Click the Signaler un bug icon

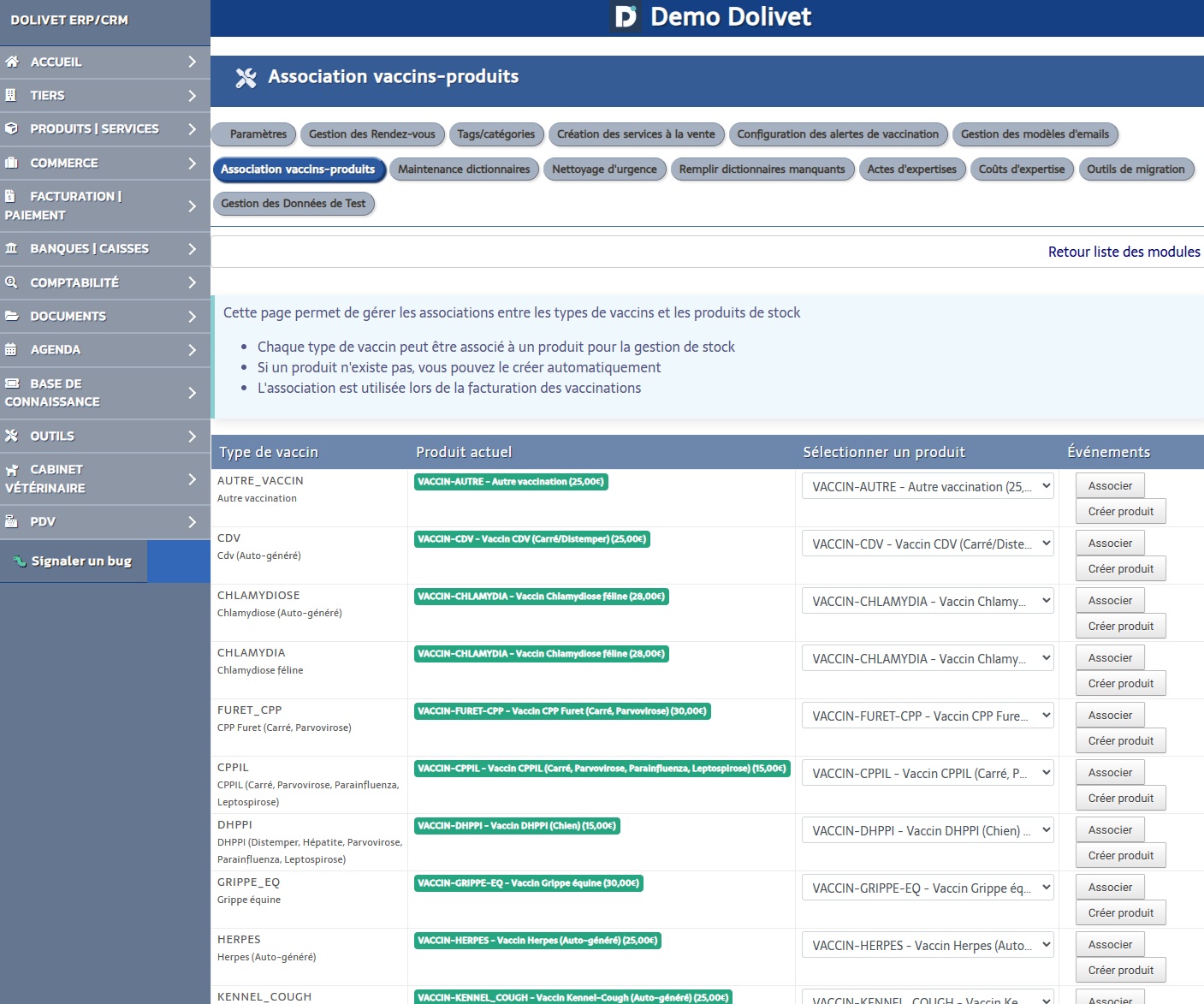(20, 561)
